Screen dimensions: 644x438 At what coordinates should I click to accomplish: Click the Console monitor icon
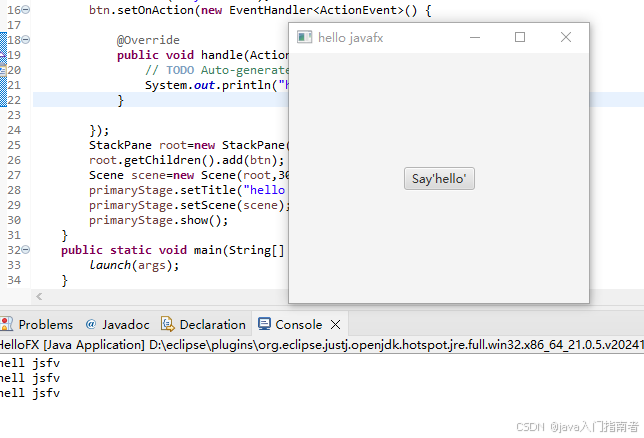[x=264, y=324]
